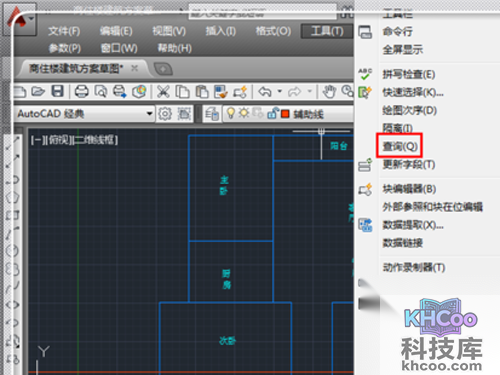Open Plot Preview from toolbar
Viewport: 500px width, 375px height.
(101, 91)
